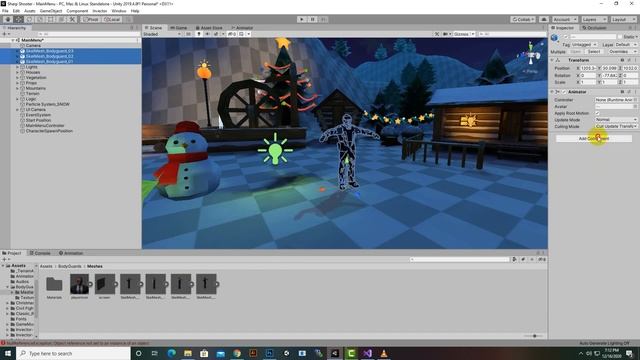Select the Hand tool in toolbar
The width and height of the screenshot is (640, 360).
coord(8,19)
